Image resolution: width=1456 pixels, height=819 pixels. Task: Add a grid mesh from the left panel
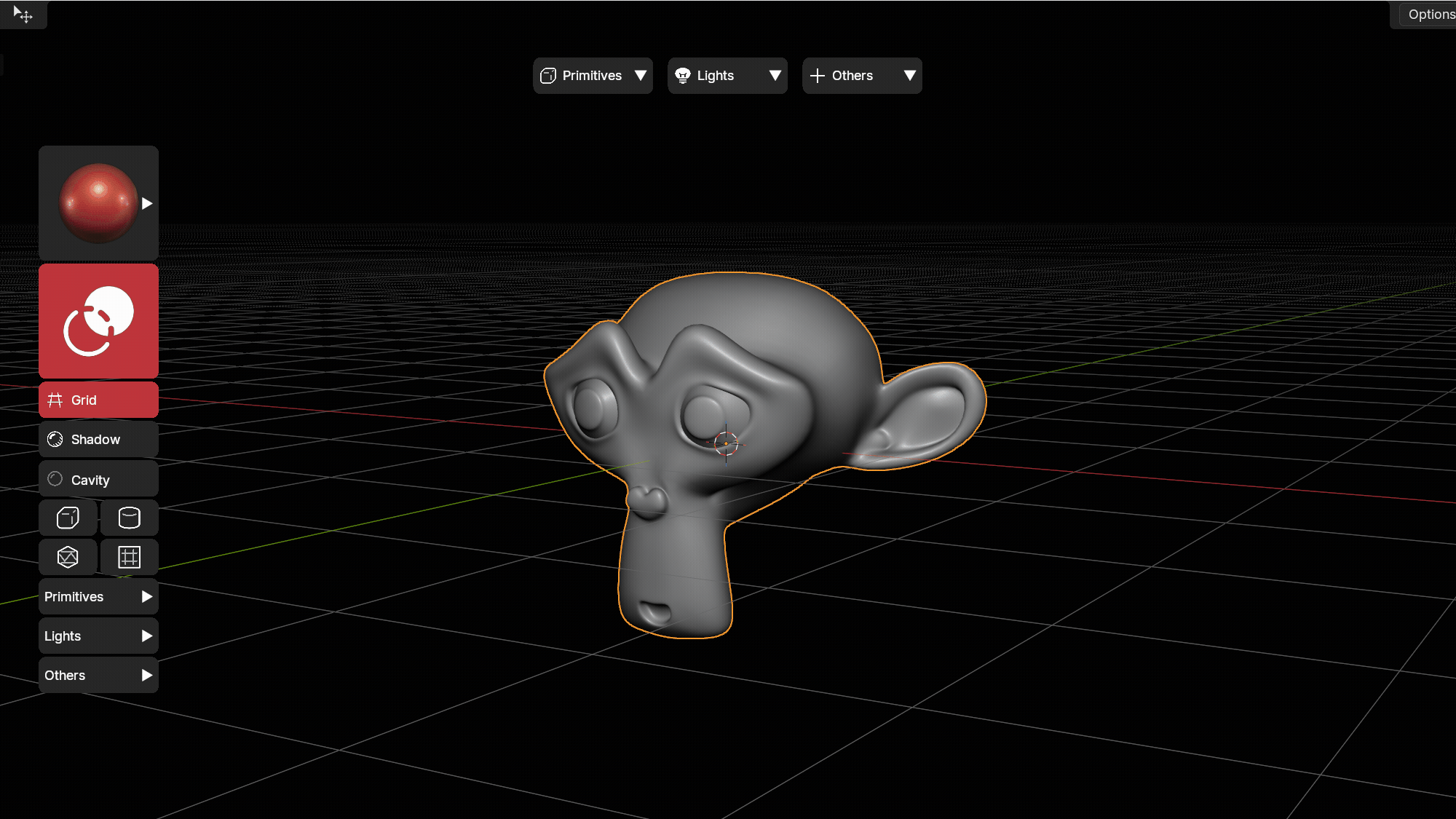click(129, 557)
